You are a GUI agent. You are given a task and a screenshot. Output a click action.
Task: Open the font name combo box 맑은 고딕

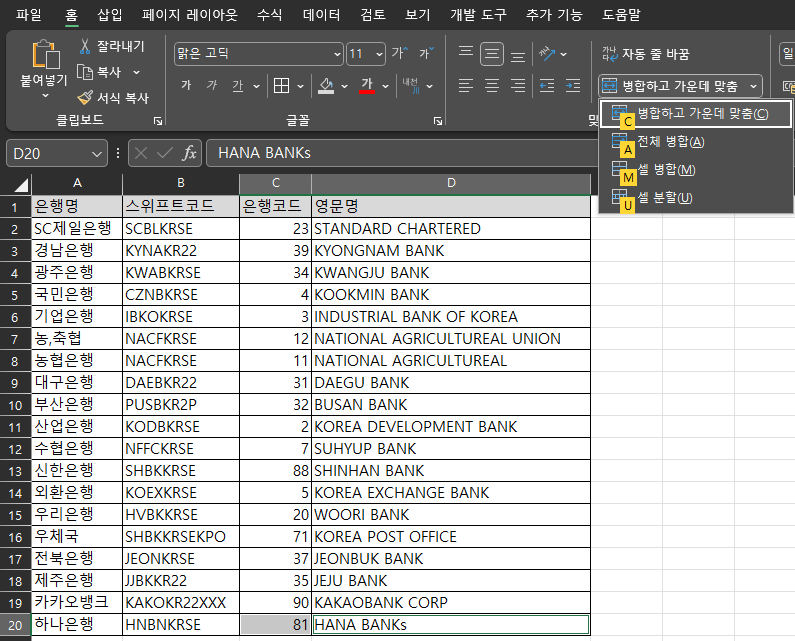259,54
